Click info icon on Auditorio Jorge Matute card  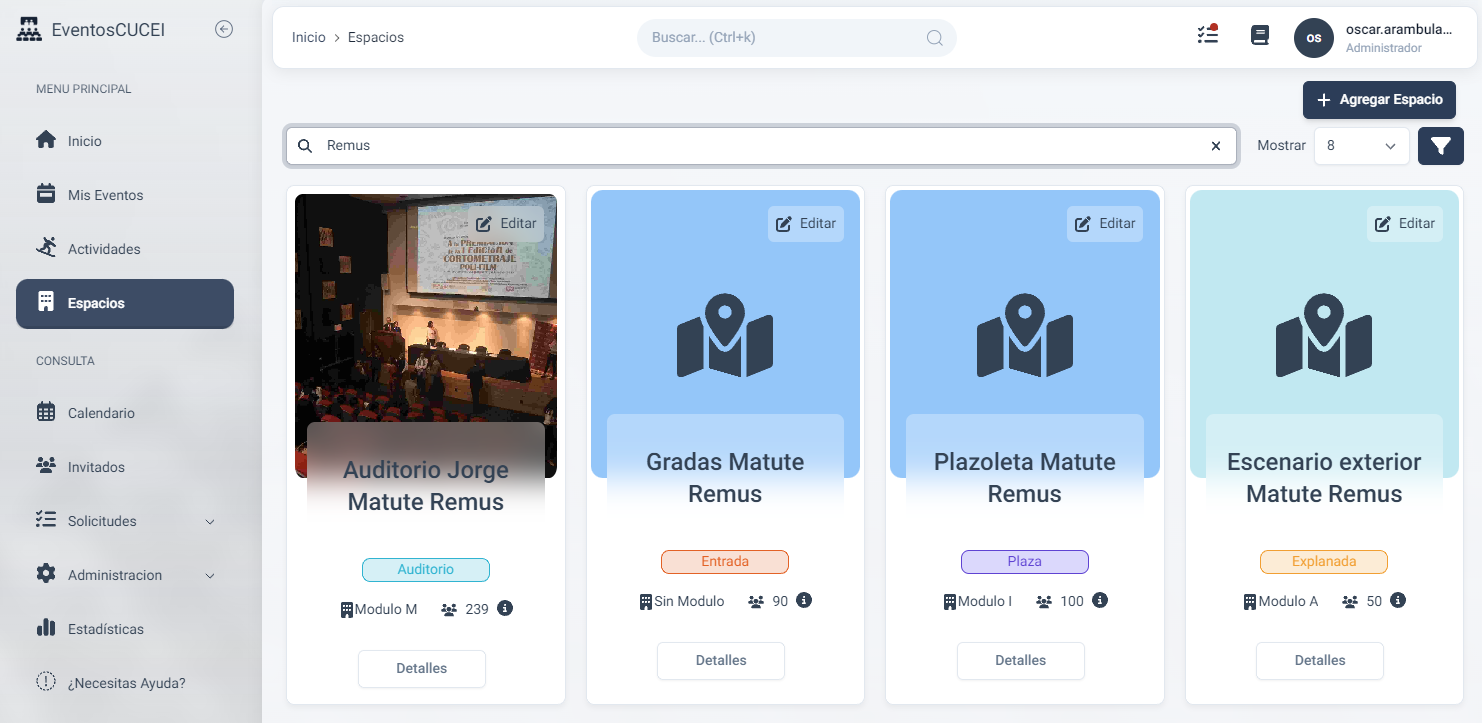point(505,608)
